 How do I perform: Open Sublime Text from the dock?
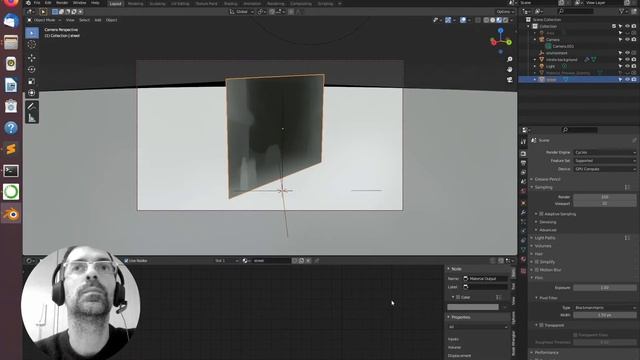pos(11,149)
